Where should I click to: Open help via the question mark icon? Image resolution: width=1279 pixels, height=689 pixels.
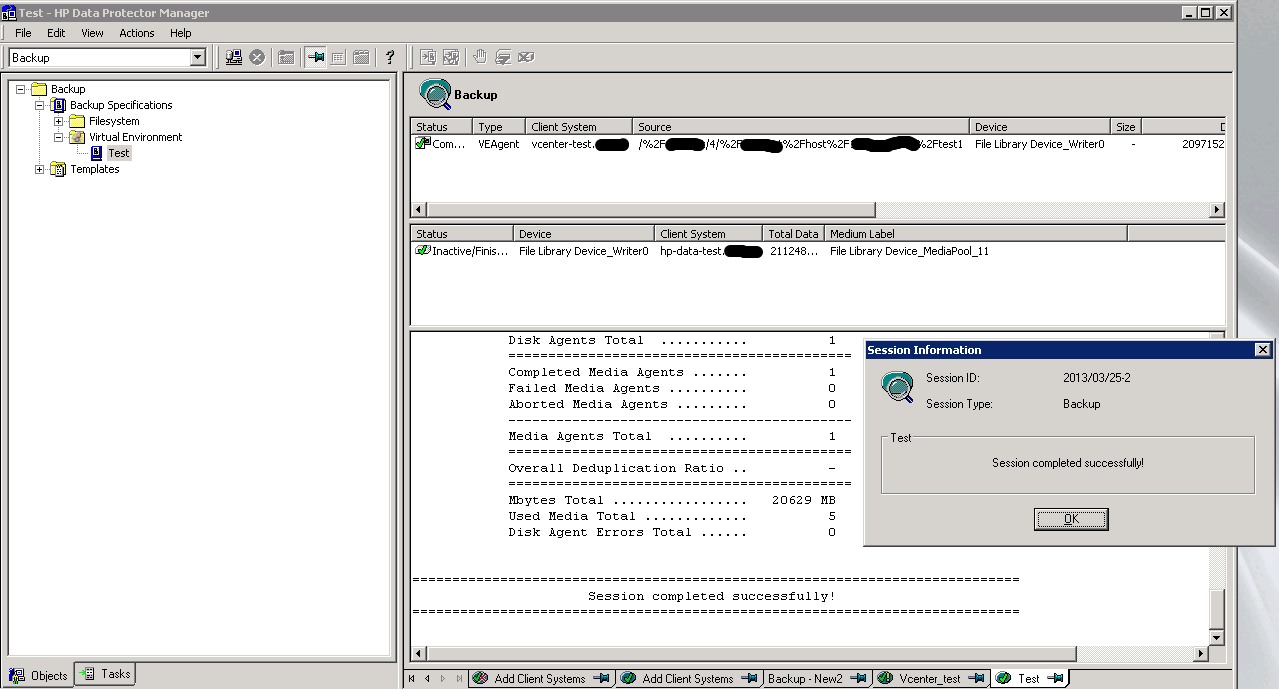(x=390, y=57)
